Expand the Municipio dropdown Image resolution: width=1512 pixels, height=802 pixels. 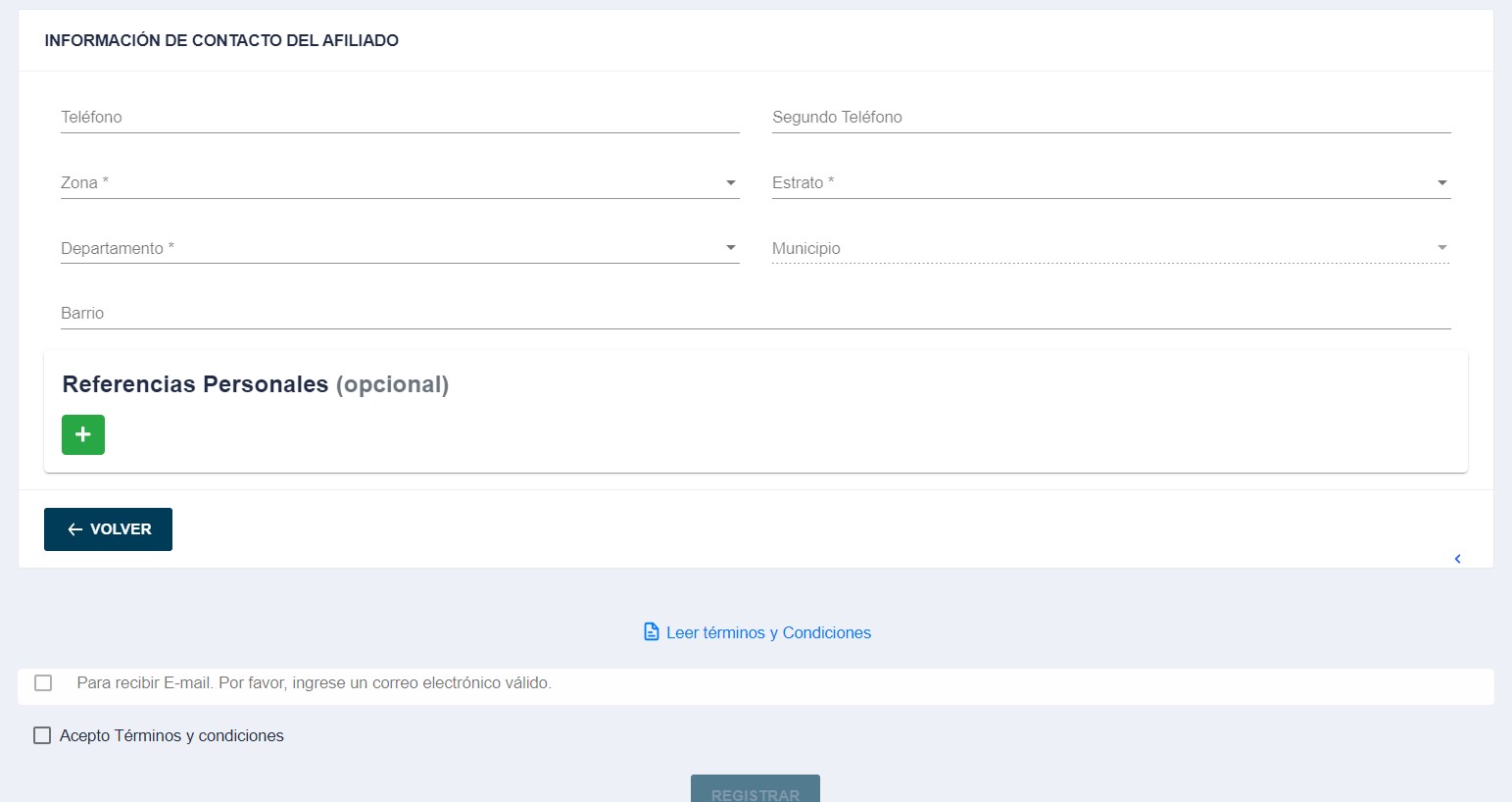(x=1111, y=248)
